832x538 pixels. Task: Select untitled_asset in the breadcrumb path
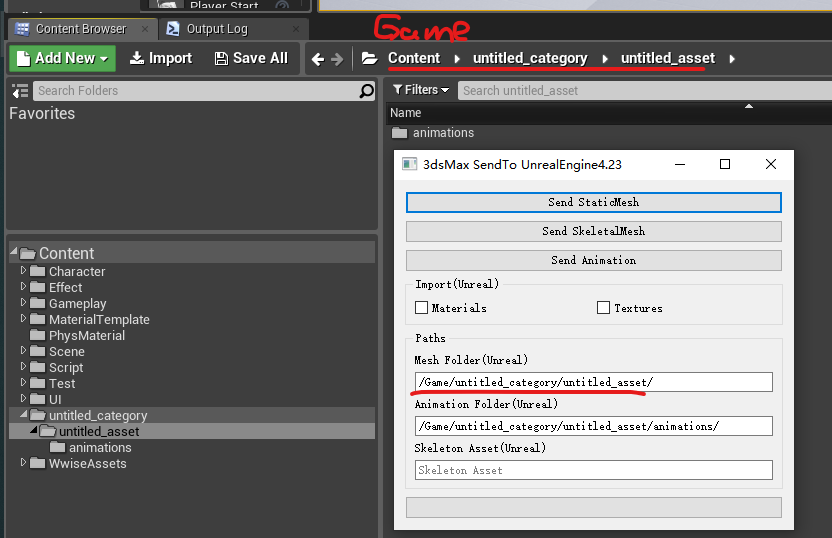pyautogui.click(x=668, y=58)
